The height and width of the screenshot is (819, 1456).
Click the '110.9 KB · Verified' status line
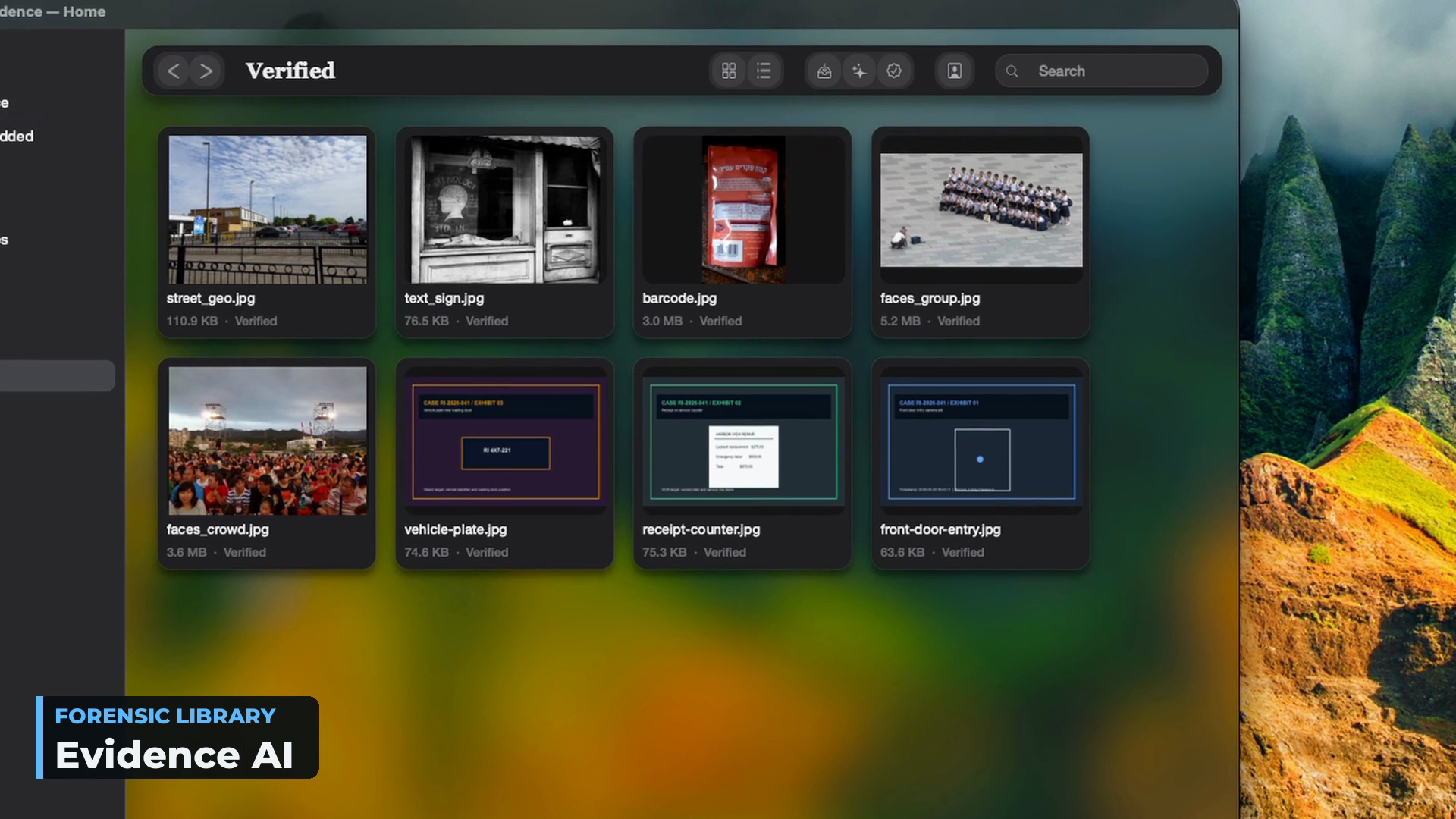pyautogui.click(x=221, y=322)
